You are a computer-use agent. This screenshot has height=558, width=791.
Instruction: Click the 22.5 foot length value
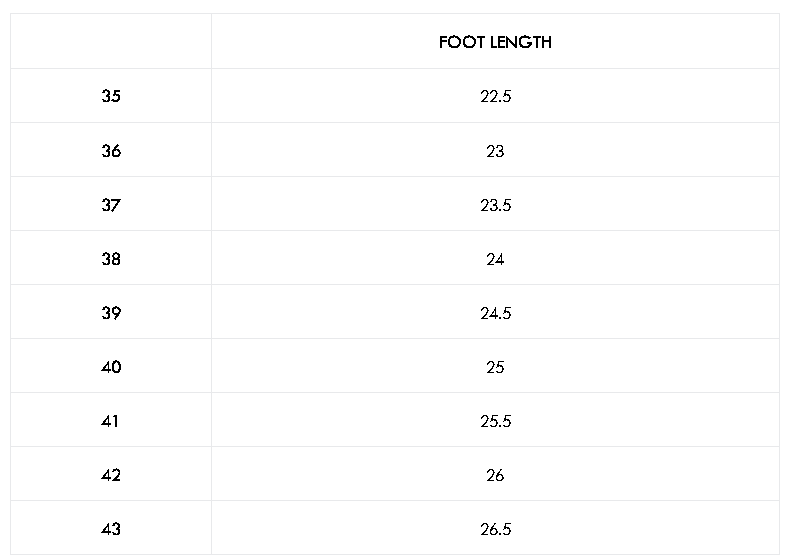495,96
